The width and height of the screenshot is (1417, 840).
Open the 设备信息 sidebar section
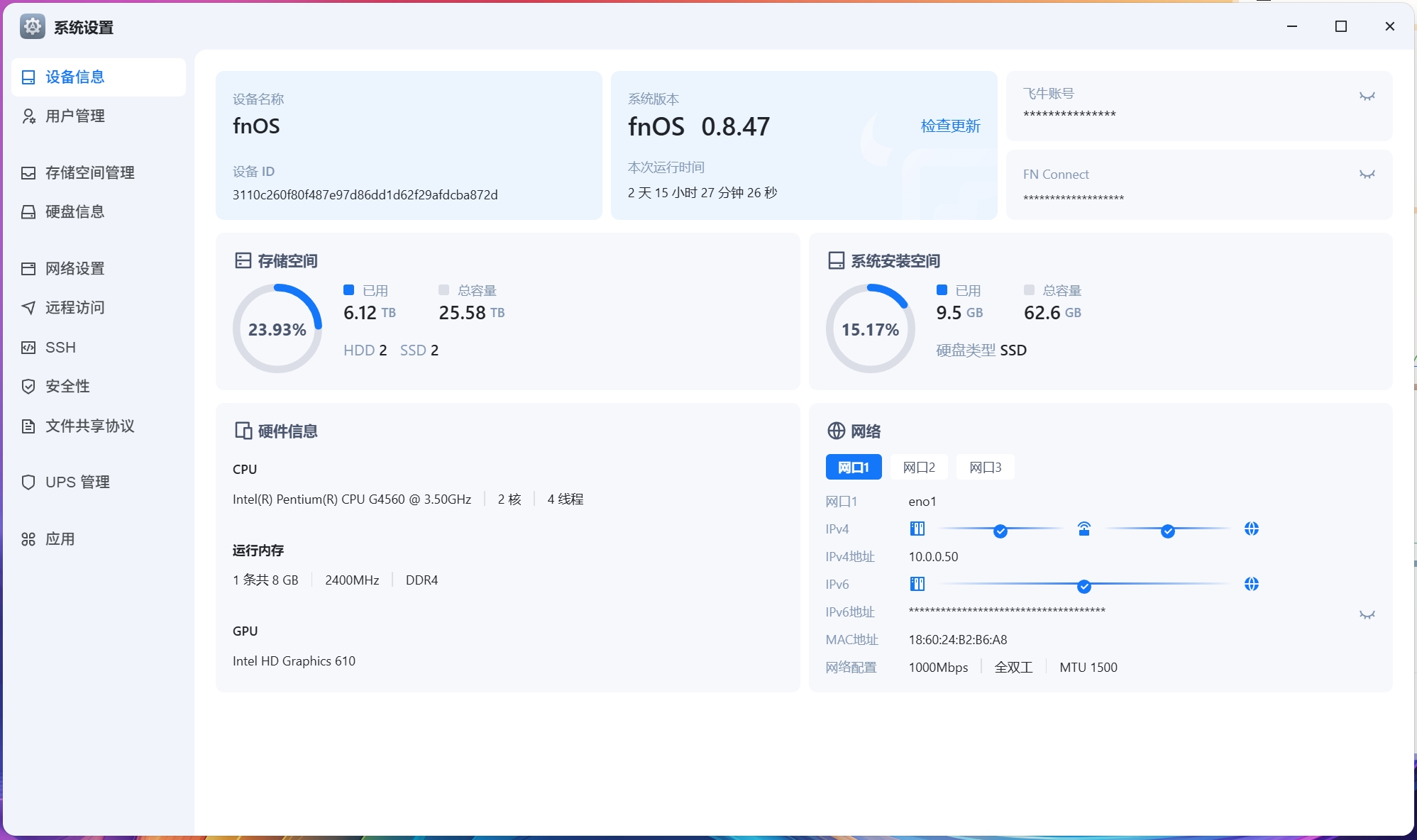coord(99,77)
